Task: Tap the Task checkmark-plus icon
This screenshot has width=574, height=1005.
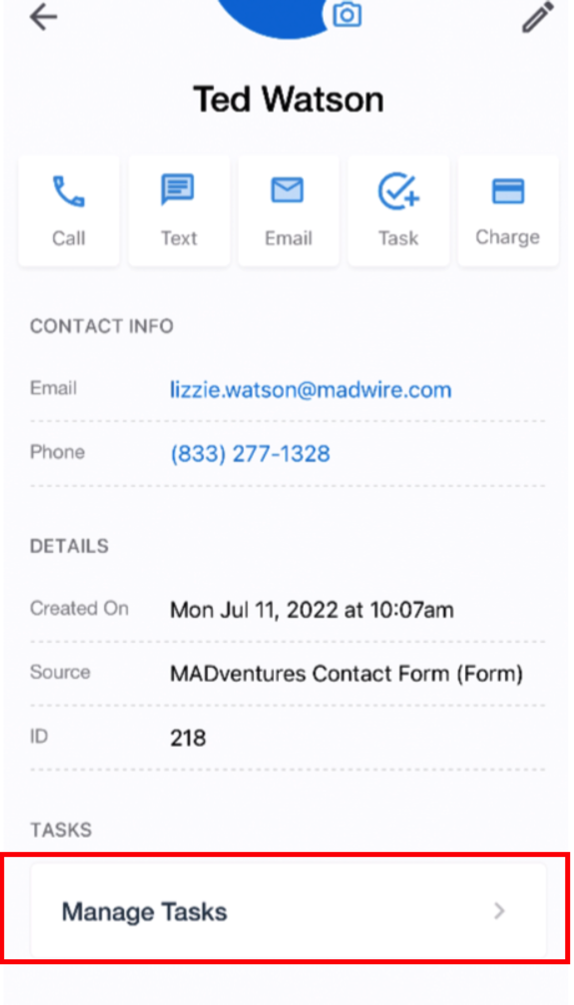Action: (x=398, y=191)
